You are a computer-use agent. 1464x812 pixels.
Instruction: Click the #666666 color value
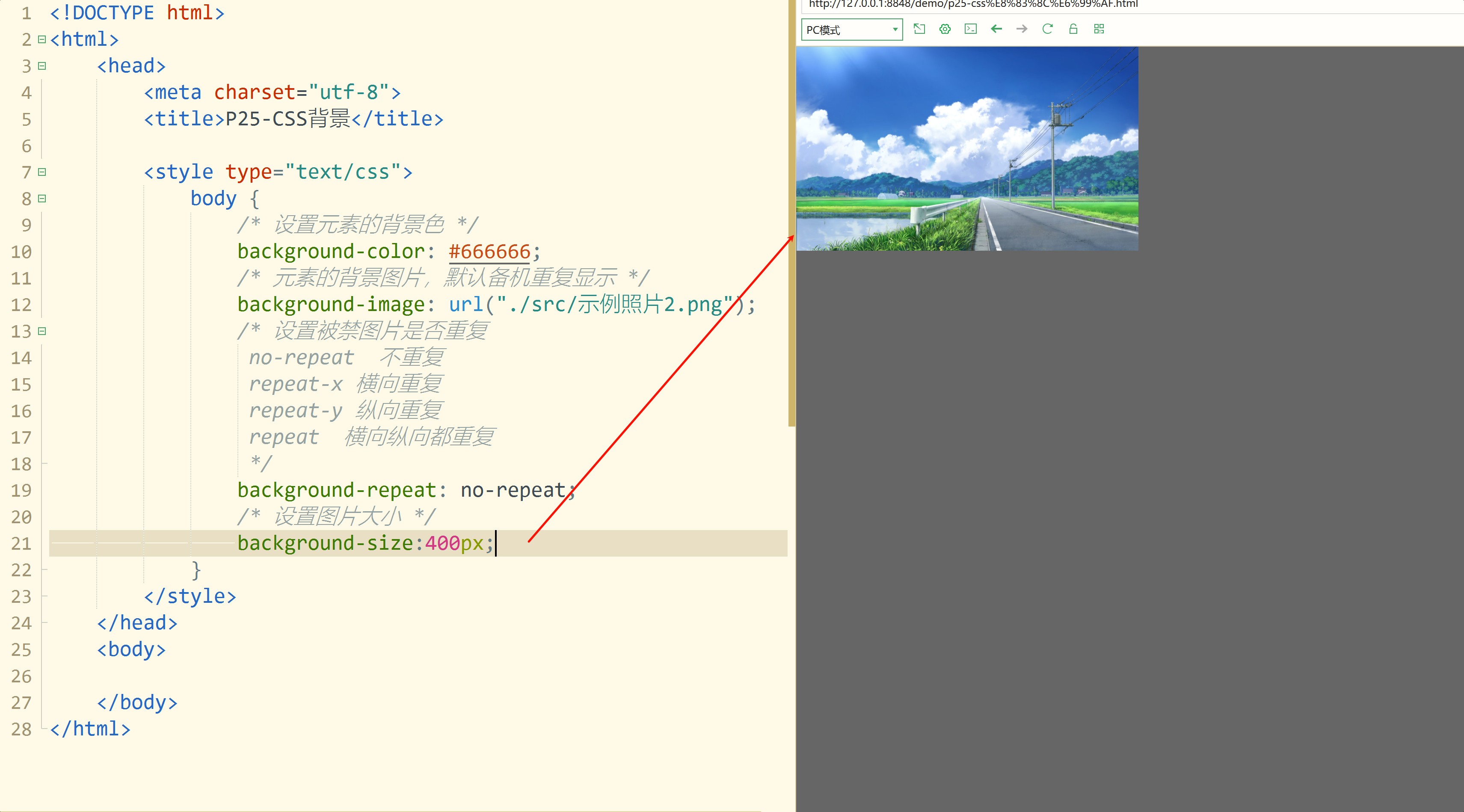pos(489,251)
